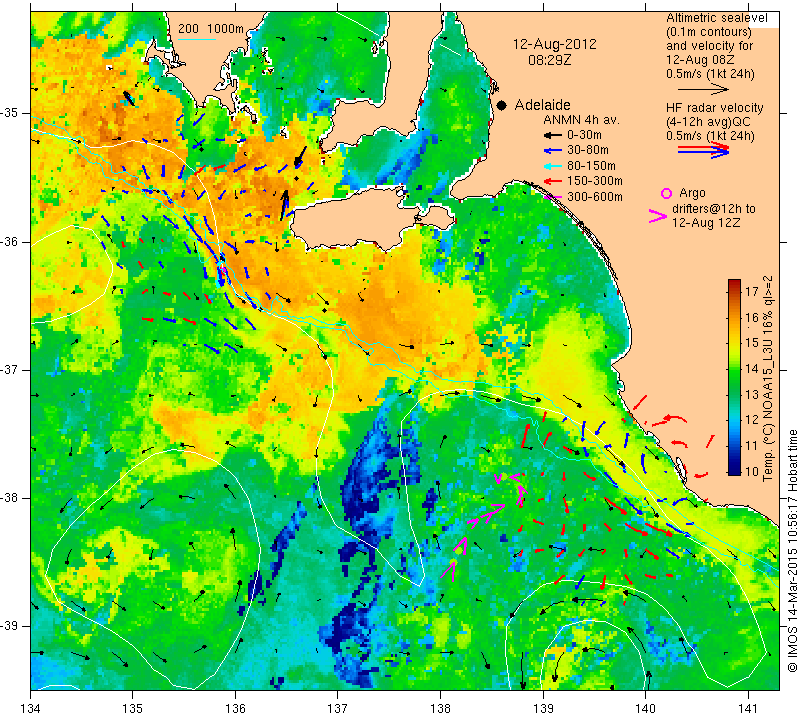The height and width of the screenshot is (720, 800).
Task: Select the cyan 80-150m legend arrow
Action: pos(553,166)
